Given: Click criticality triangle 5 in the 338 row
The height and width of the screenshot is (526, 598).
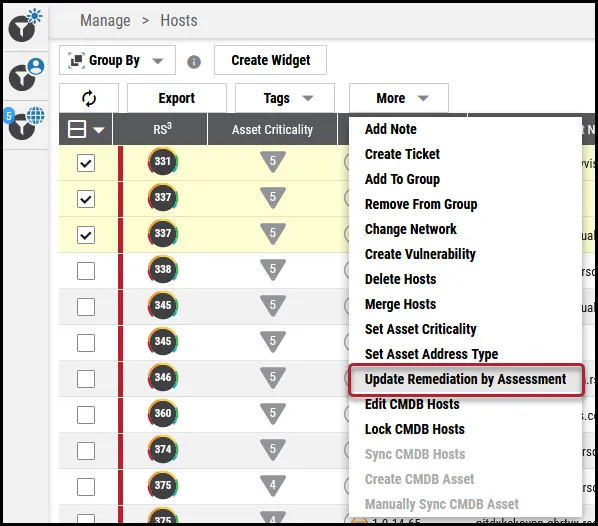Looking at the screenshot, I should pos(273,270).
